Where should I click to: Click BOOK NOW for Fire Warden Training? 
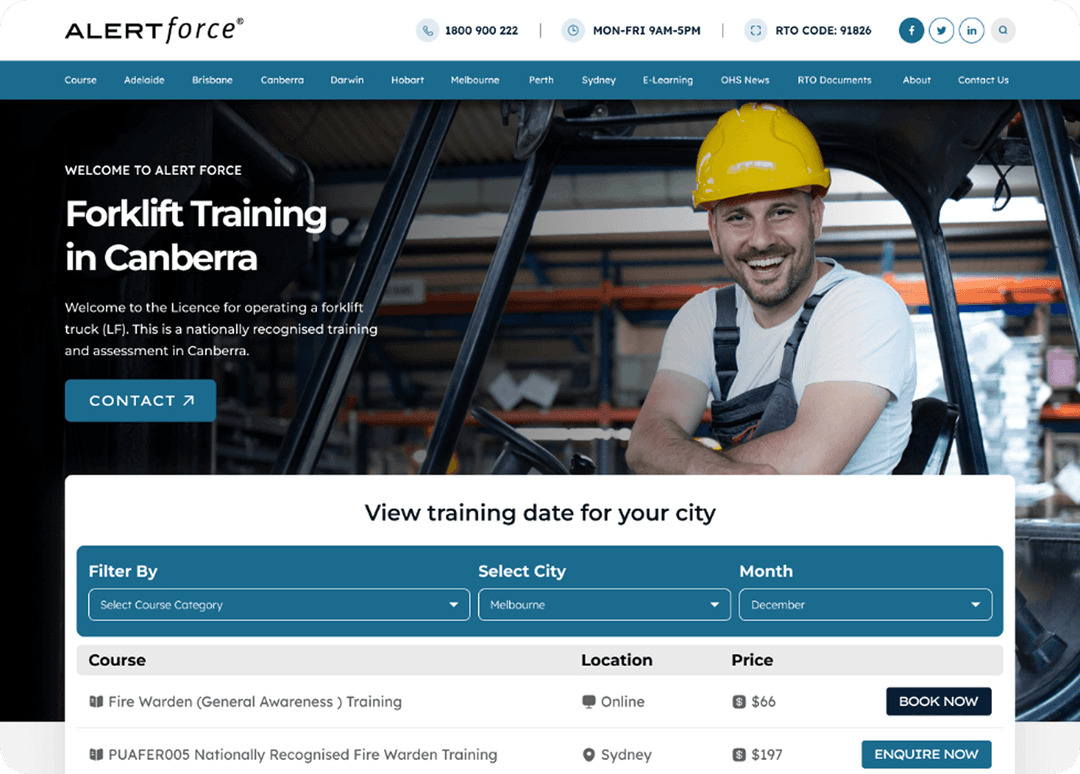(938, 702)
